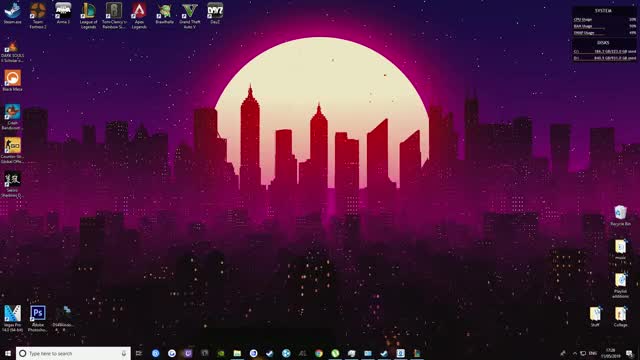Open the notification Action Center
Viewport: 640px width, 360px height.
coord(630,353)
